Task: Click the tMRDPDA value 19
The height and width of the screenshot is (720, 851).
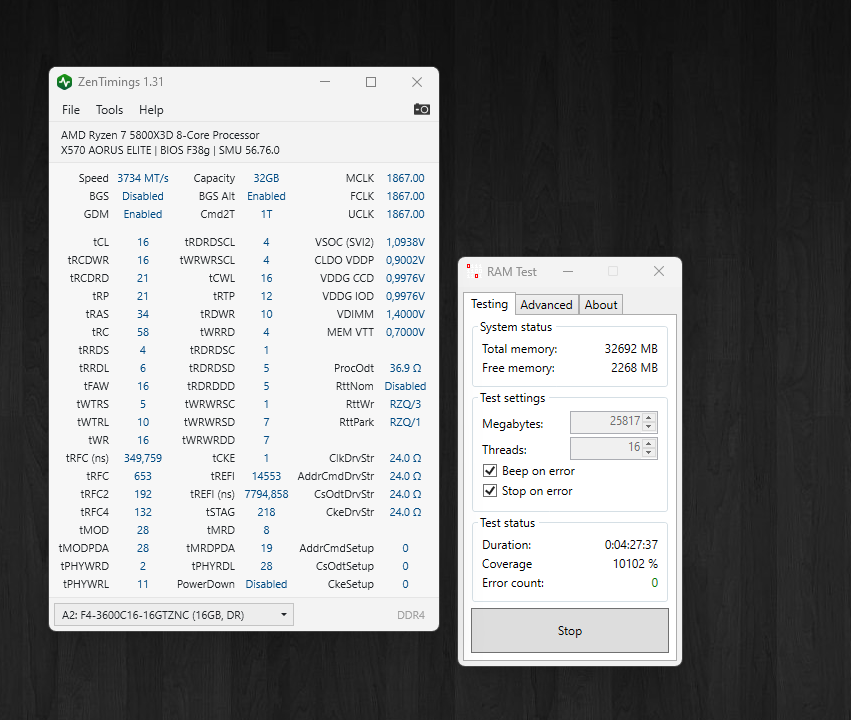Action: [x=266, y=548]
